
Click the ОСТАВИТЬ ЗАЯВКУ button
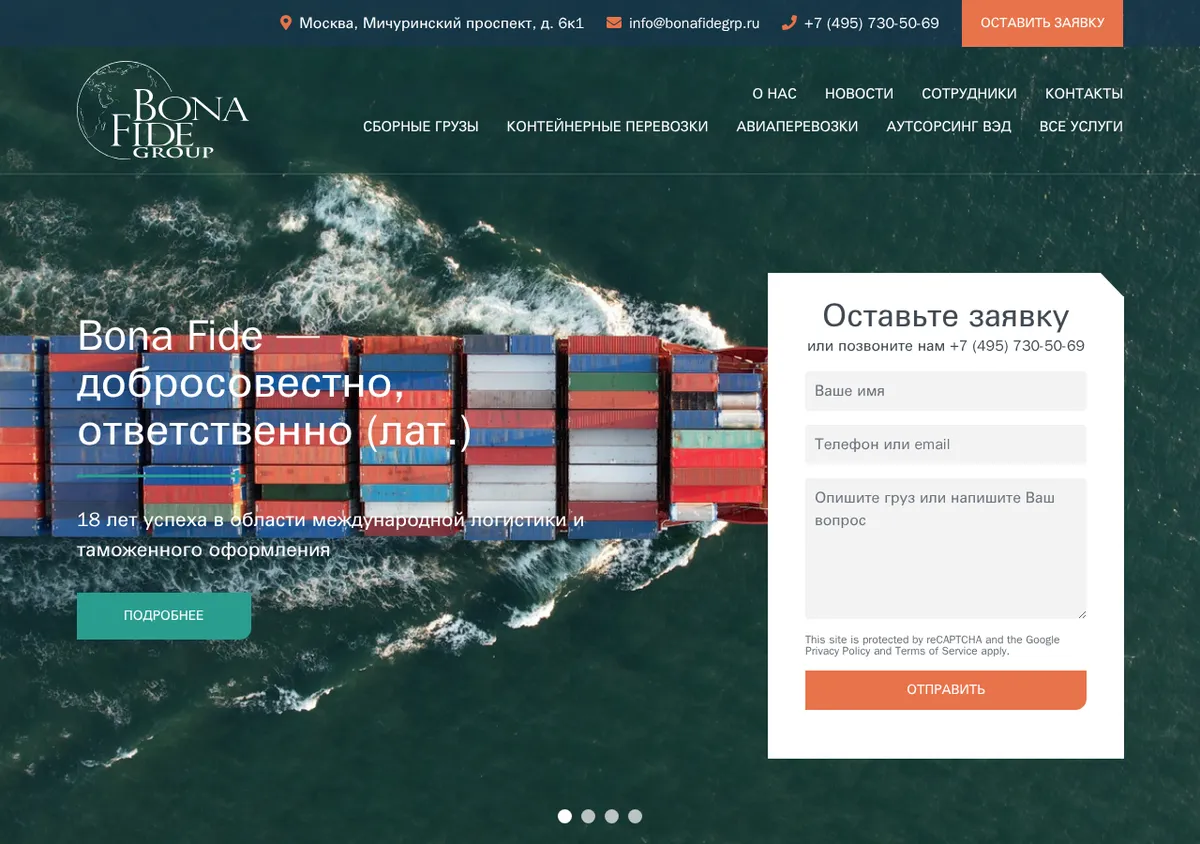(1042, 23)
